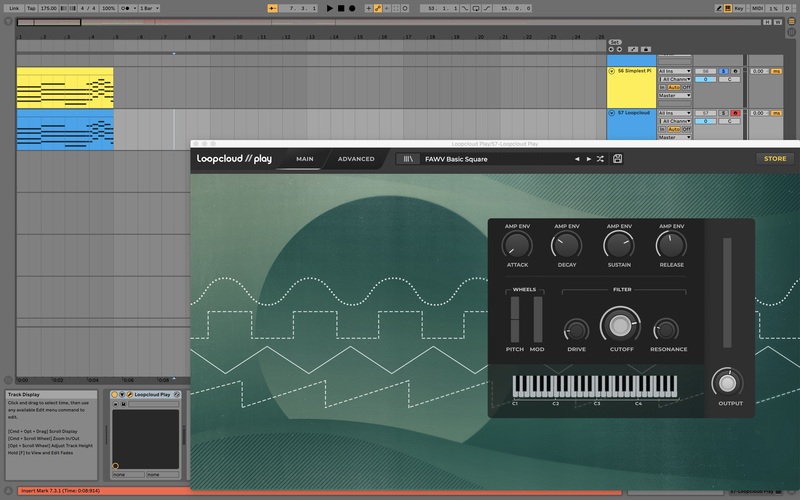Click the Stop button in the transport

[340, 8]
